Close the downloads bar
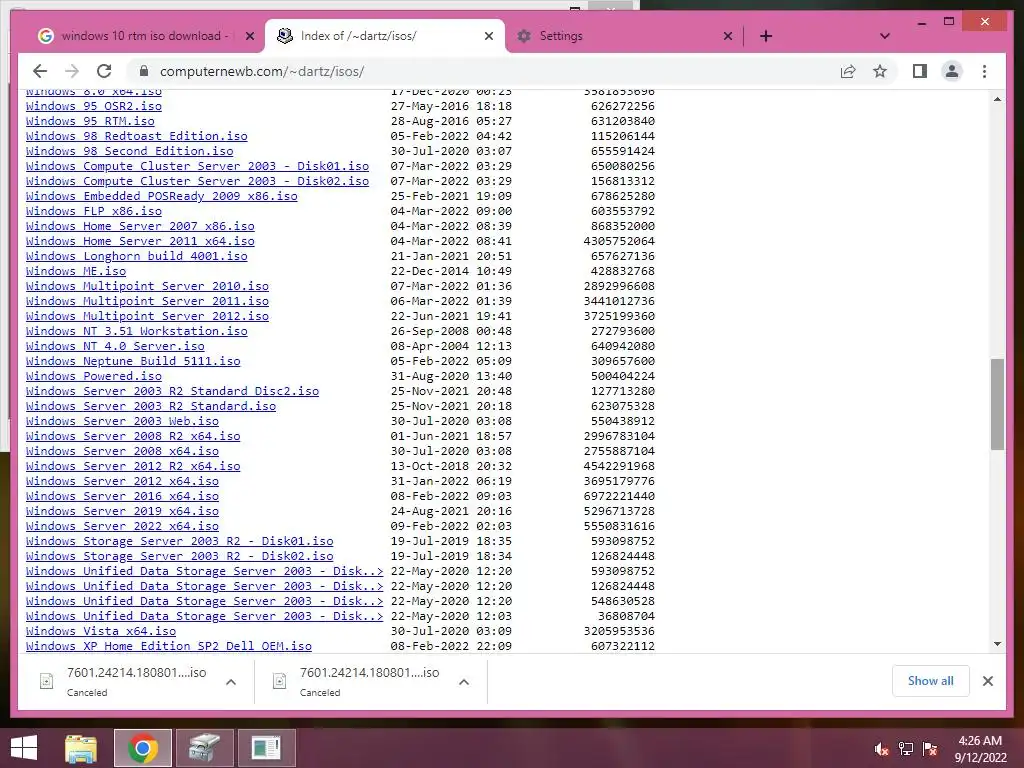This screenshot has height=768, width=1024. [987, 681]
